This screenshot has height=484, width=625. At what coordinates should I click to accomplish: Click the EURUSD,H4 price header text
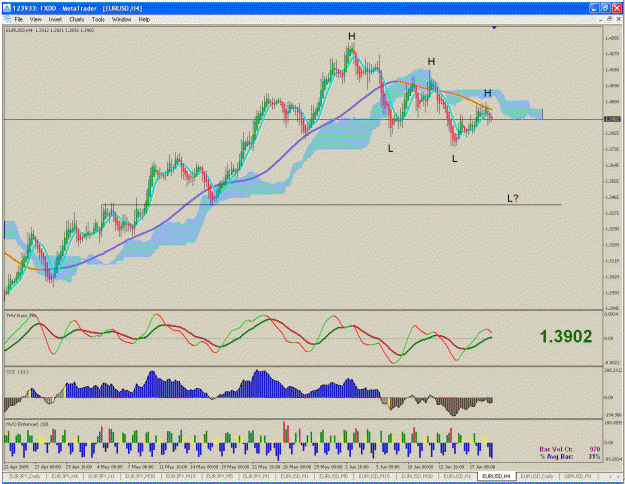50,30
